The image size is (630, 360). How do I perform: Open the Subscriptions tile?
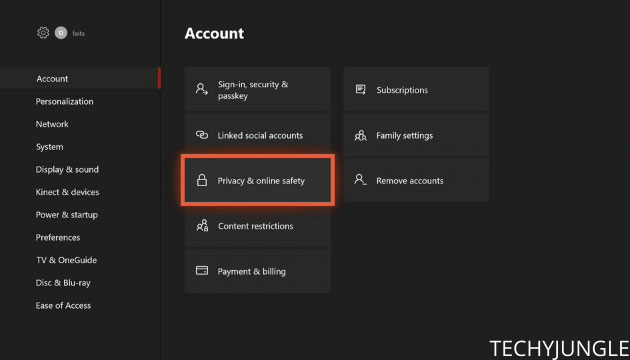pos(416,89)
